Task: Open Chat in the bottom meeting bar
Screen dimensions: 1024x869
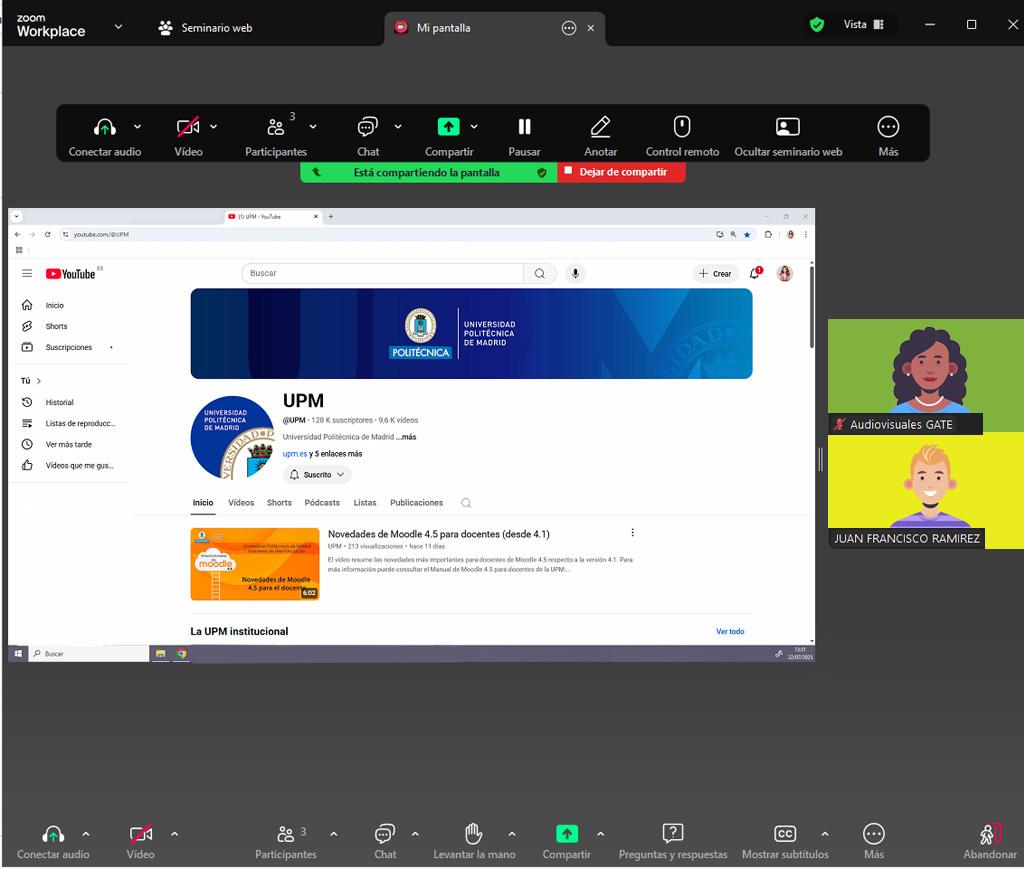Action: (x=385, y=842)
